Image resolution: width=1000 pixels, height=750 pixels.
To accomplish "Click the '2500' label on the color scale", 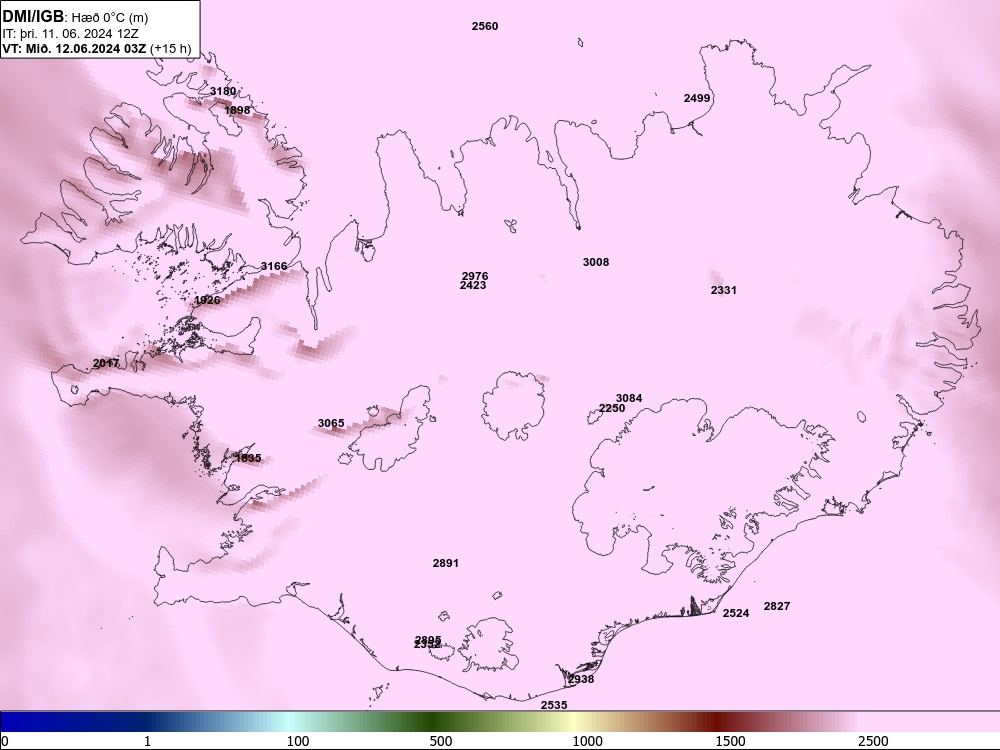I will point(872,742).
